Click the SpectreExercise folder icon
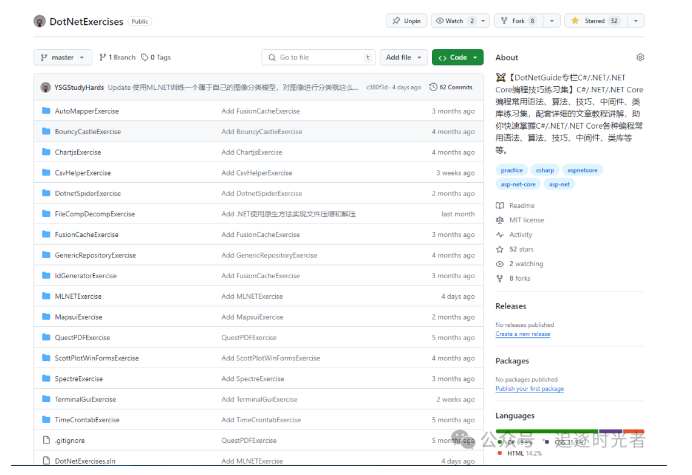692x475 pixels. click(x=46, y=378)
